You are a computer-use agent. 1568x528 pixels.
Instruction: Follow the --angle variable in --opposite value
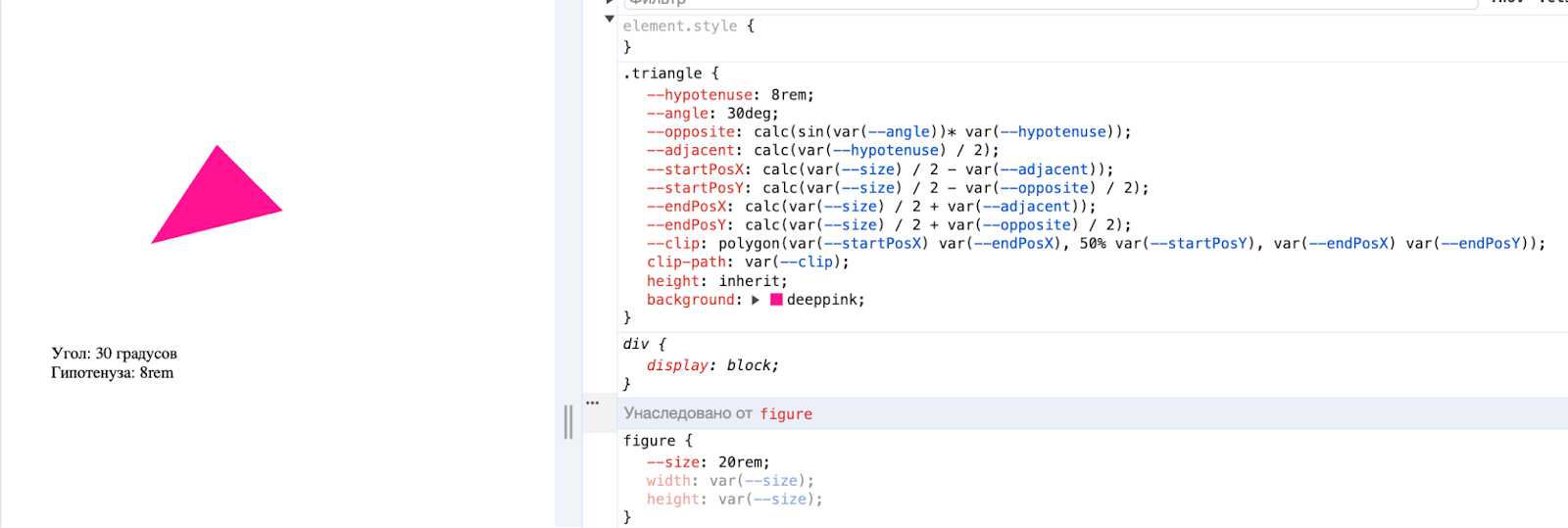point(901,132)
